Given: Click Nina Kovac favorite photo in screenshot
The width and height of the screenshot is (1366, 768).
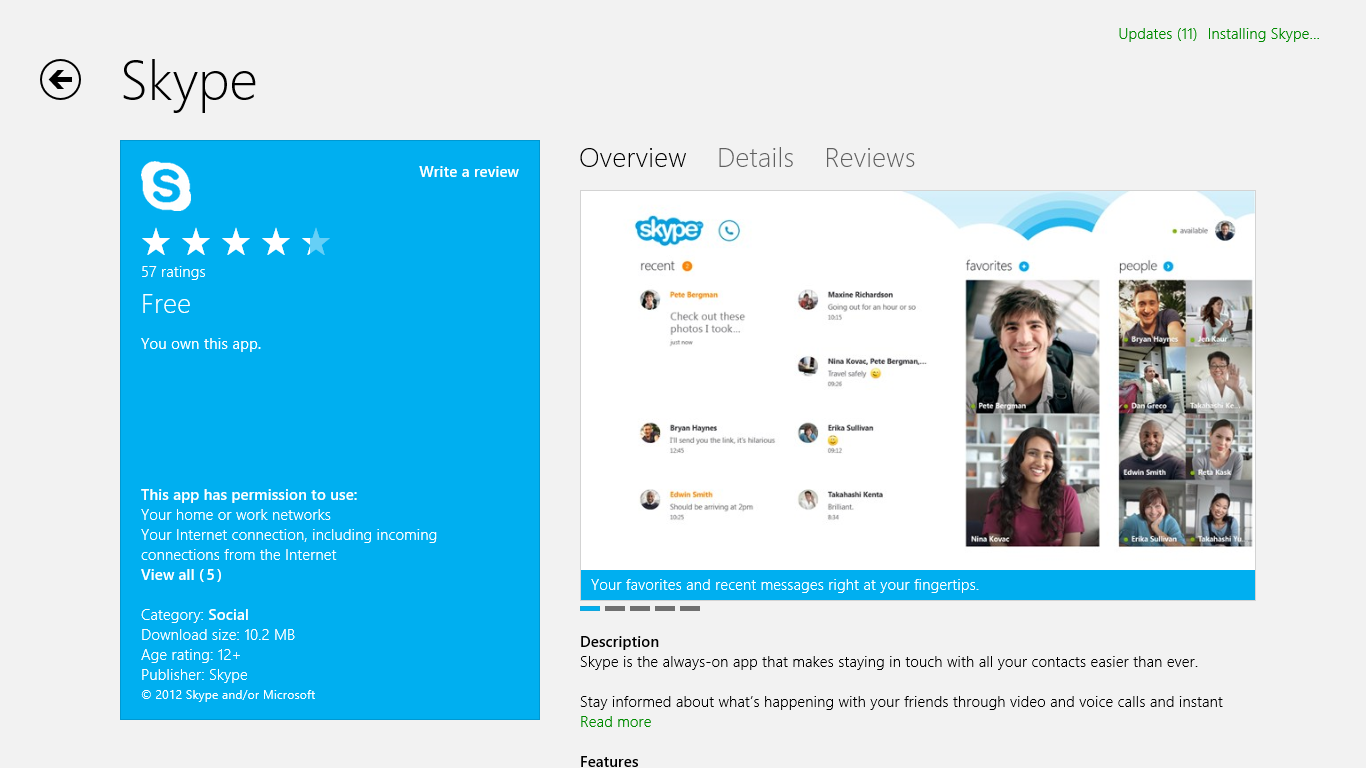Looking at the screenshot, I should [1032, 481].
